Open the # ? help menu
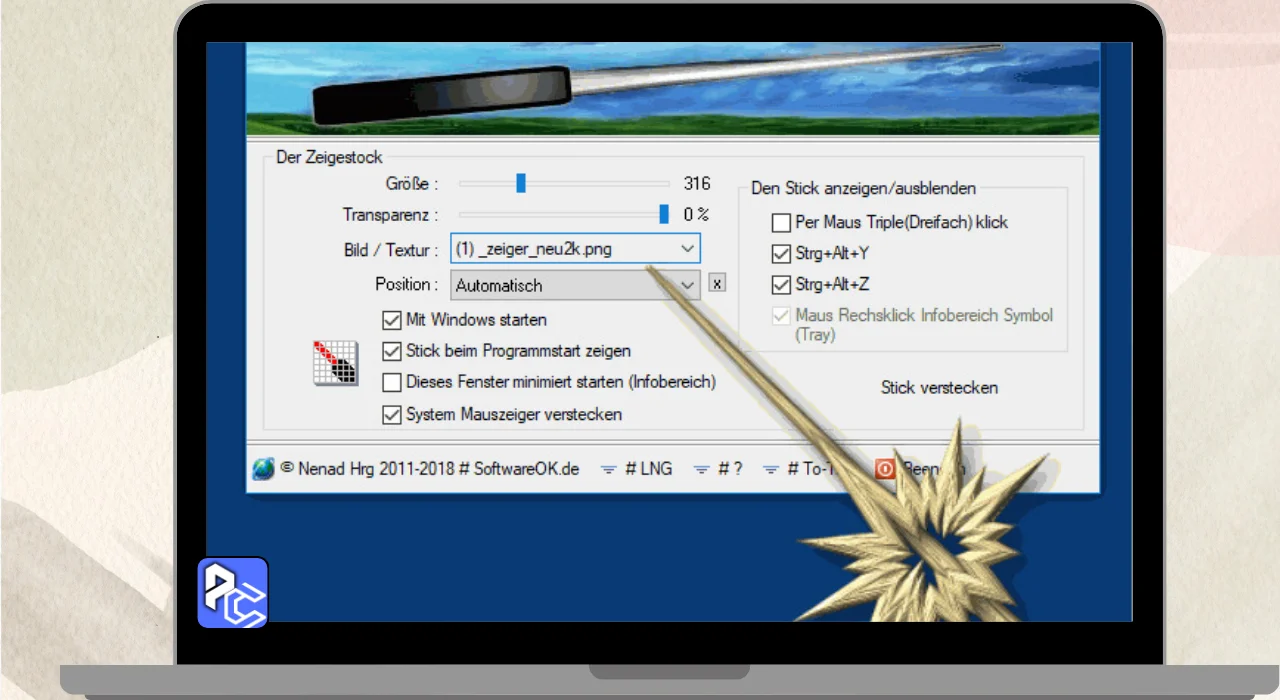 [718, 468]
